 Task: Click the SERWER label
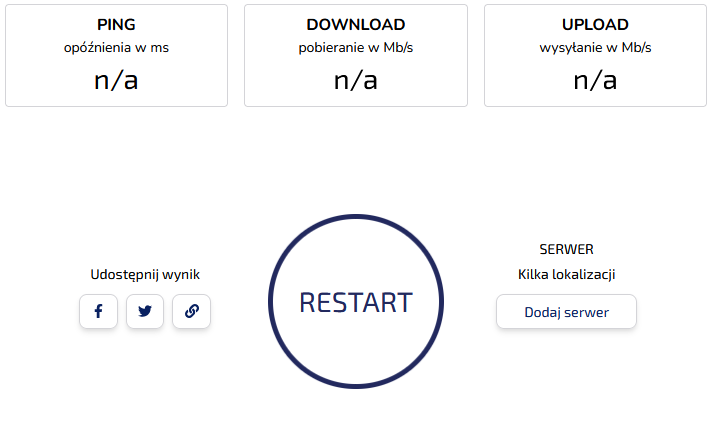click(566, 249)
